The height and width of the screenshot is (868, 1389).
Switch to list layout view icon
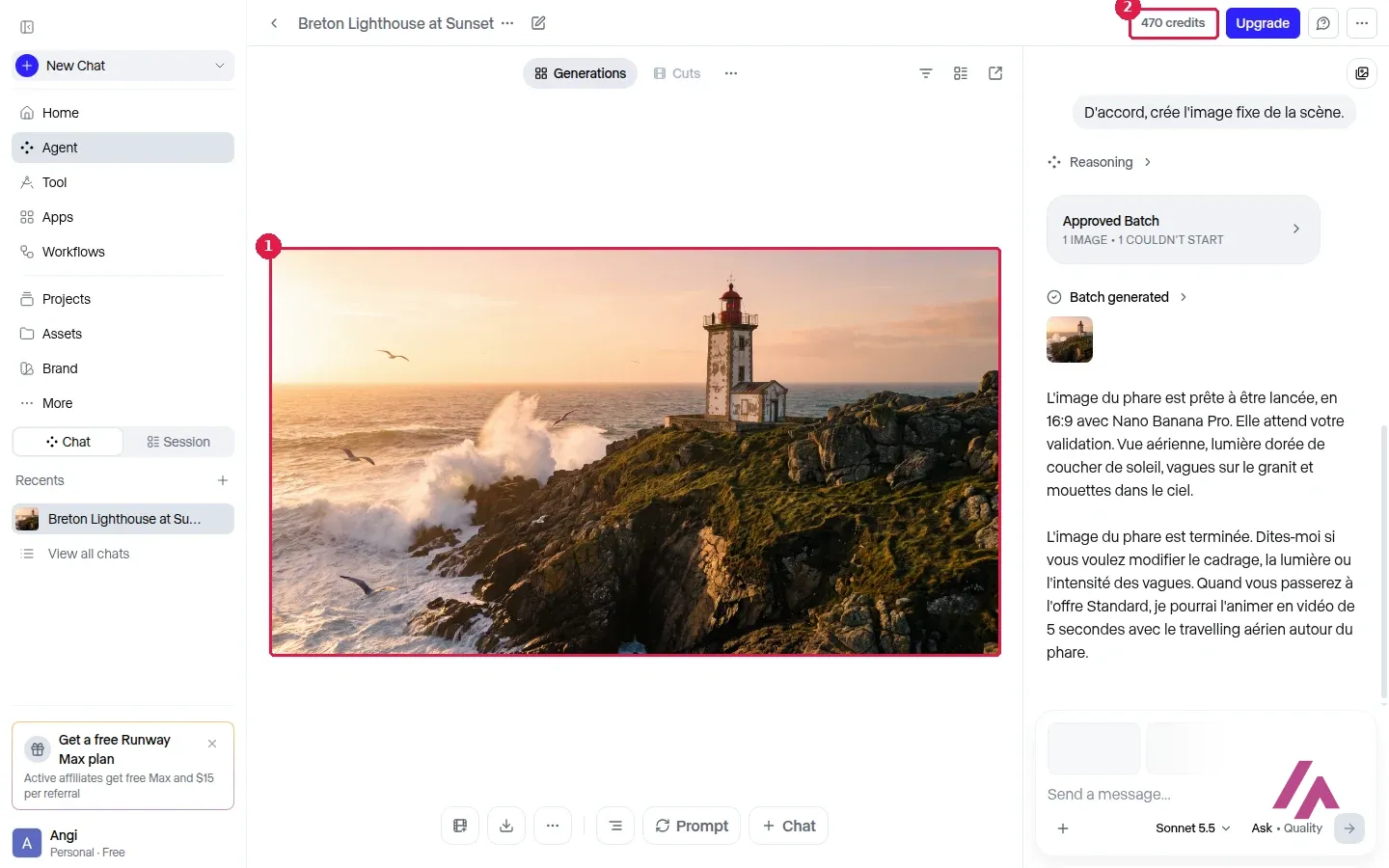961,73
